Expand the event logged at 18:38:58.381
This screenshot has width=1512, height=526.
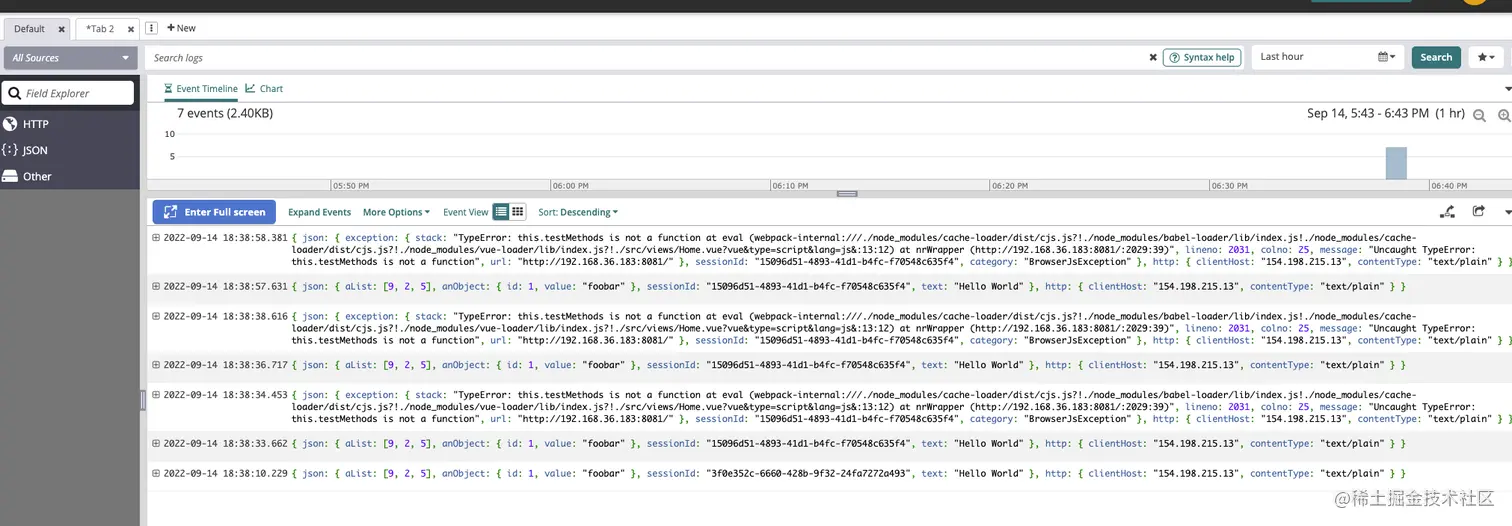tap(156, 238)
